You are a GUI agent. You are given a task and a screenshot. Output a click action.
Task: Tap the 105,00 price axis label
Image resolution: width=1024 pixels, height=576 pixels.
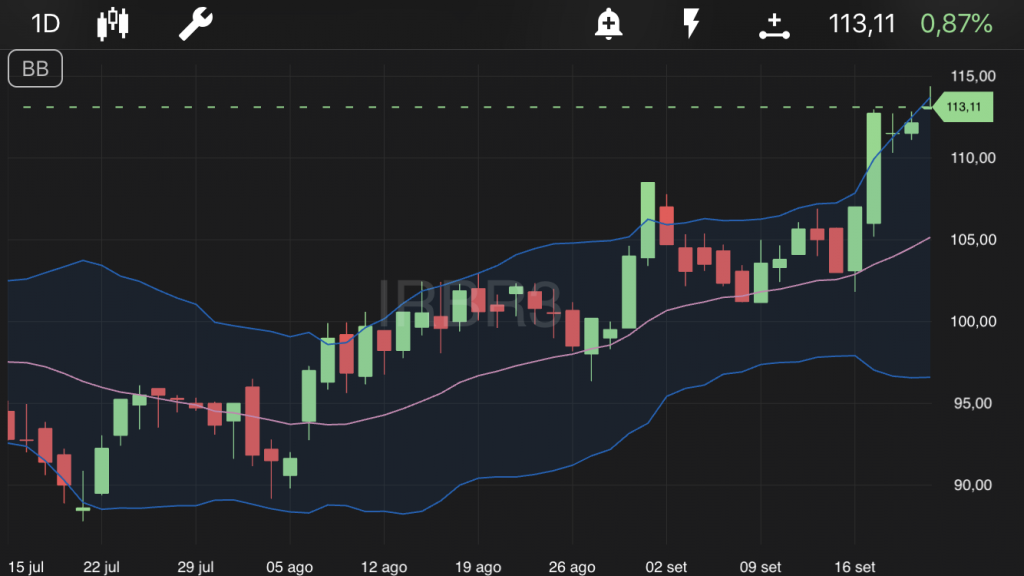973,240
